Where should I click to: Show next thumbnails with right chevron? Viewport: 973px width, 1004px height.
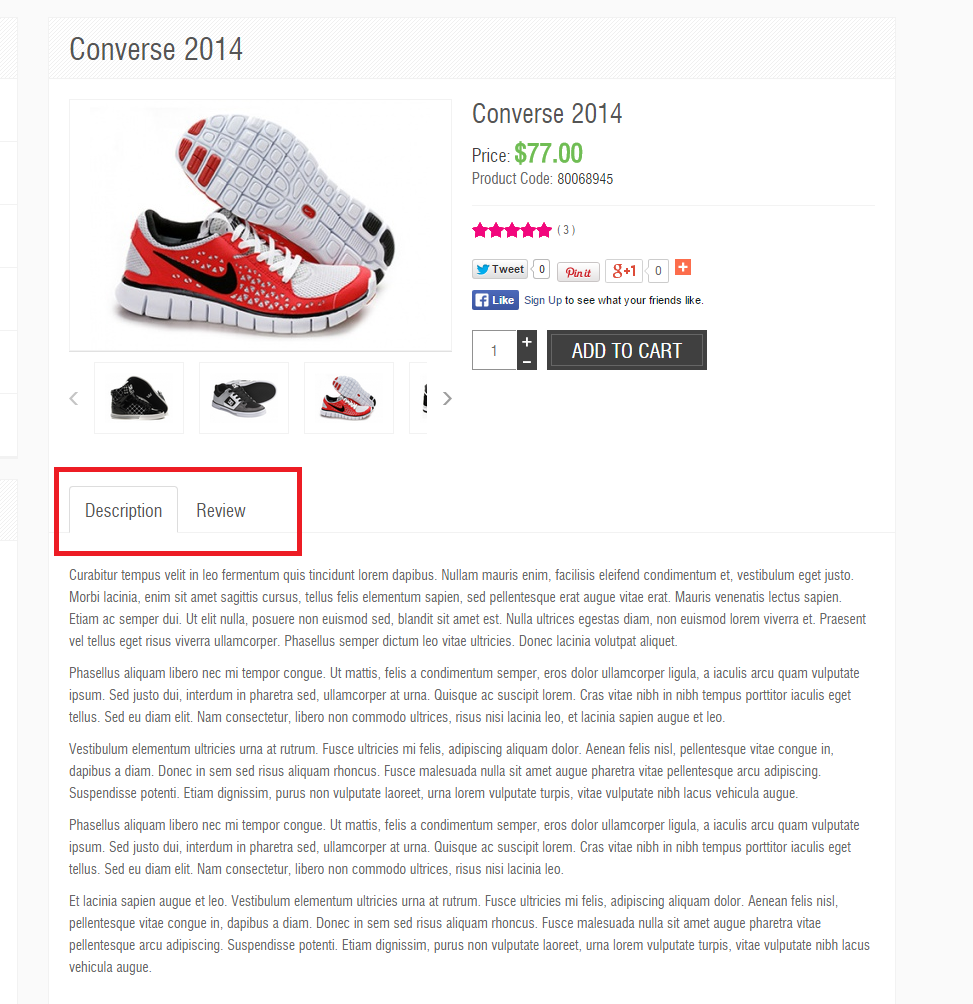click(447, 398)
